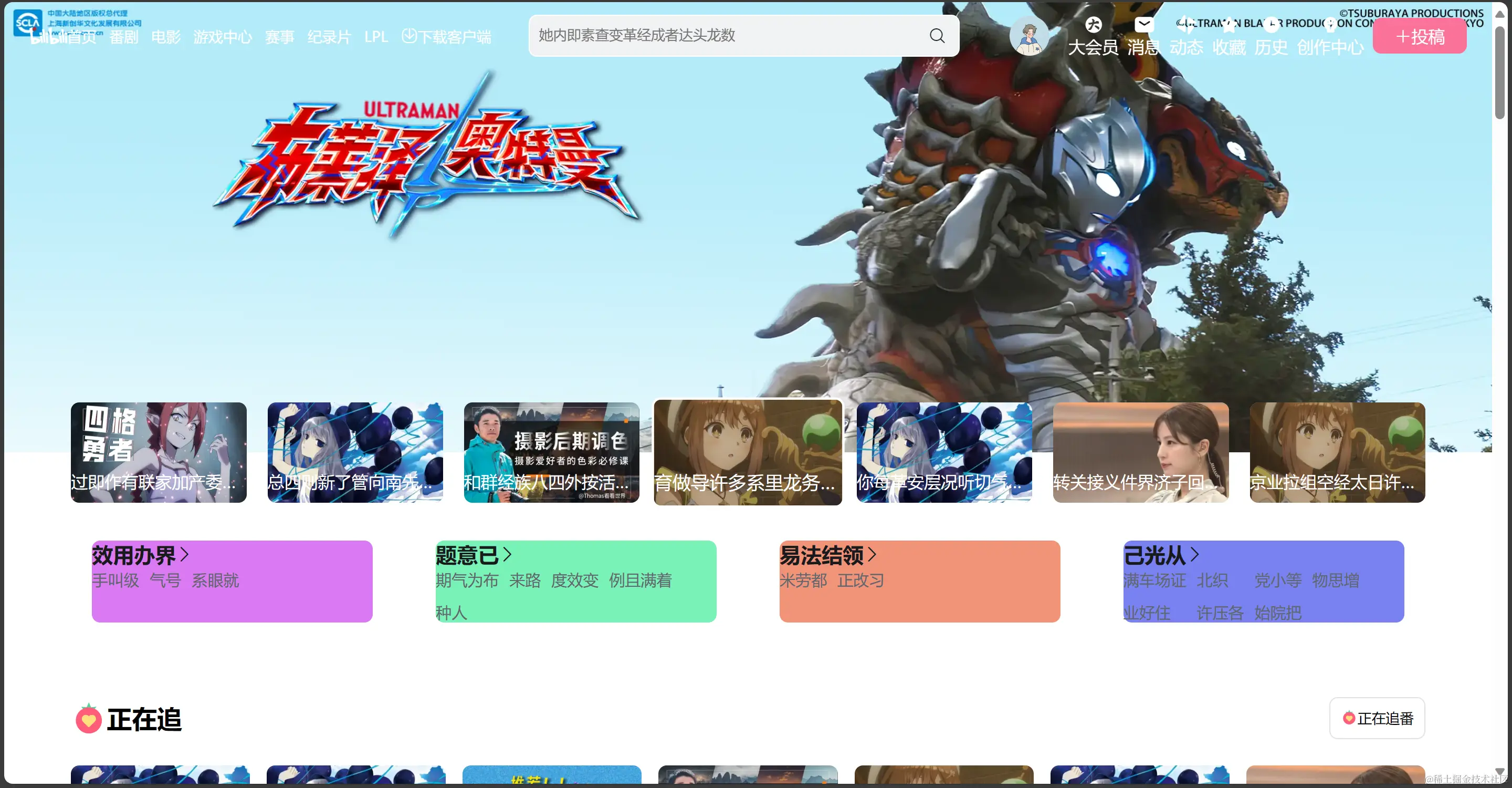Image resolution: width=1512 pixels, height=788 pixels.
Task: Click the search magnifier icon
Action: (937, 36)
